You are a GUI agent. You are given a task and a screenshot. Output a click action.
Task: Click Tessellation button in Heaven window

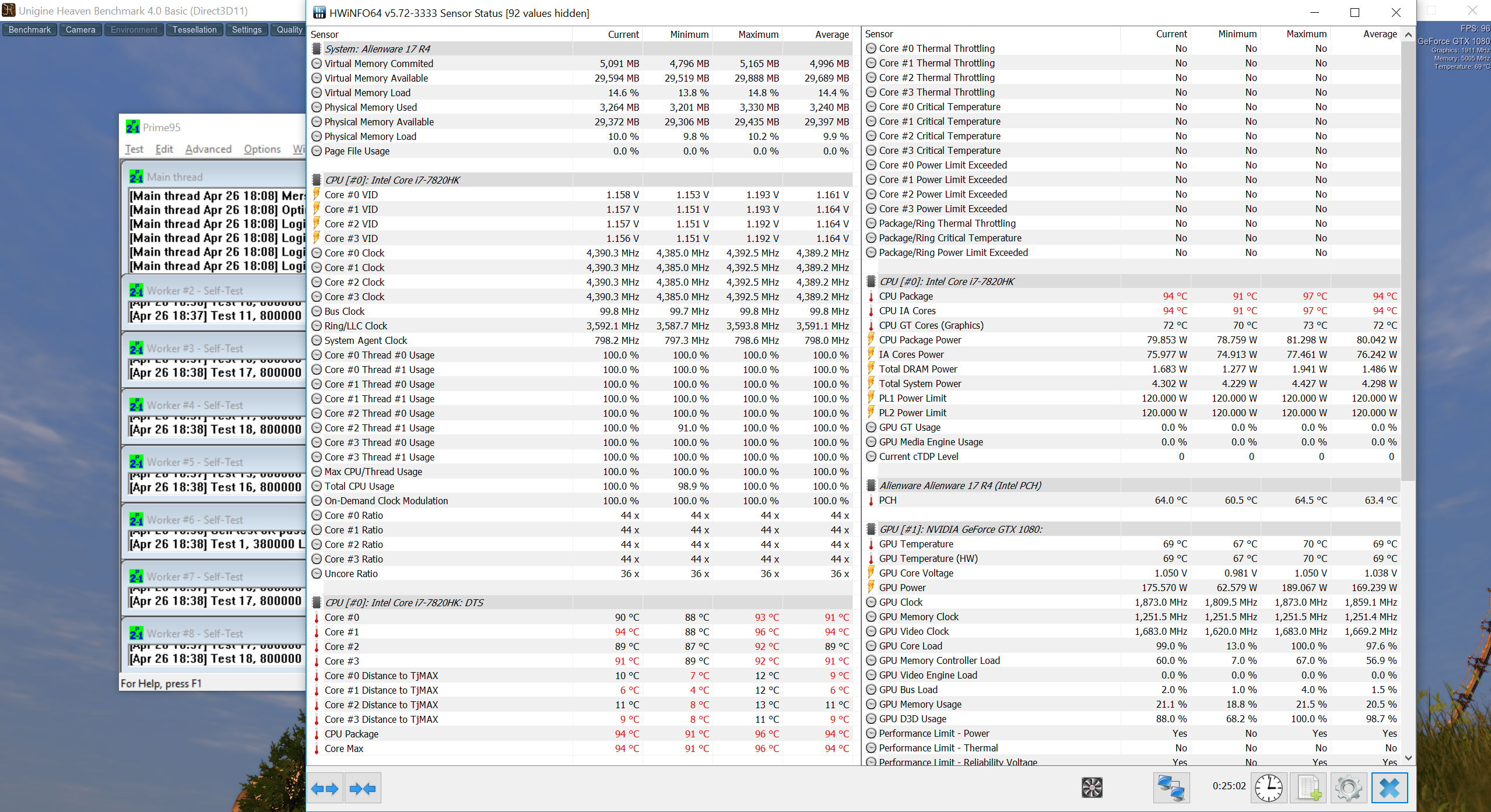coord(194,29)
